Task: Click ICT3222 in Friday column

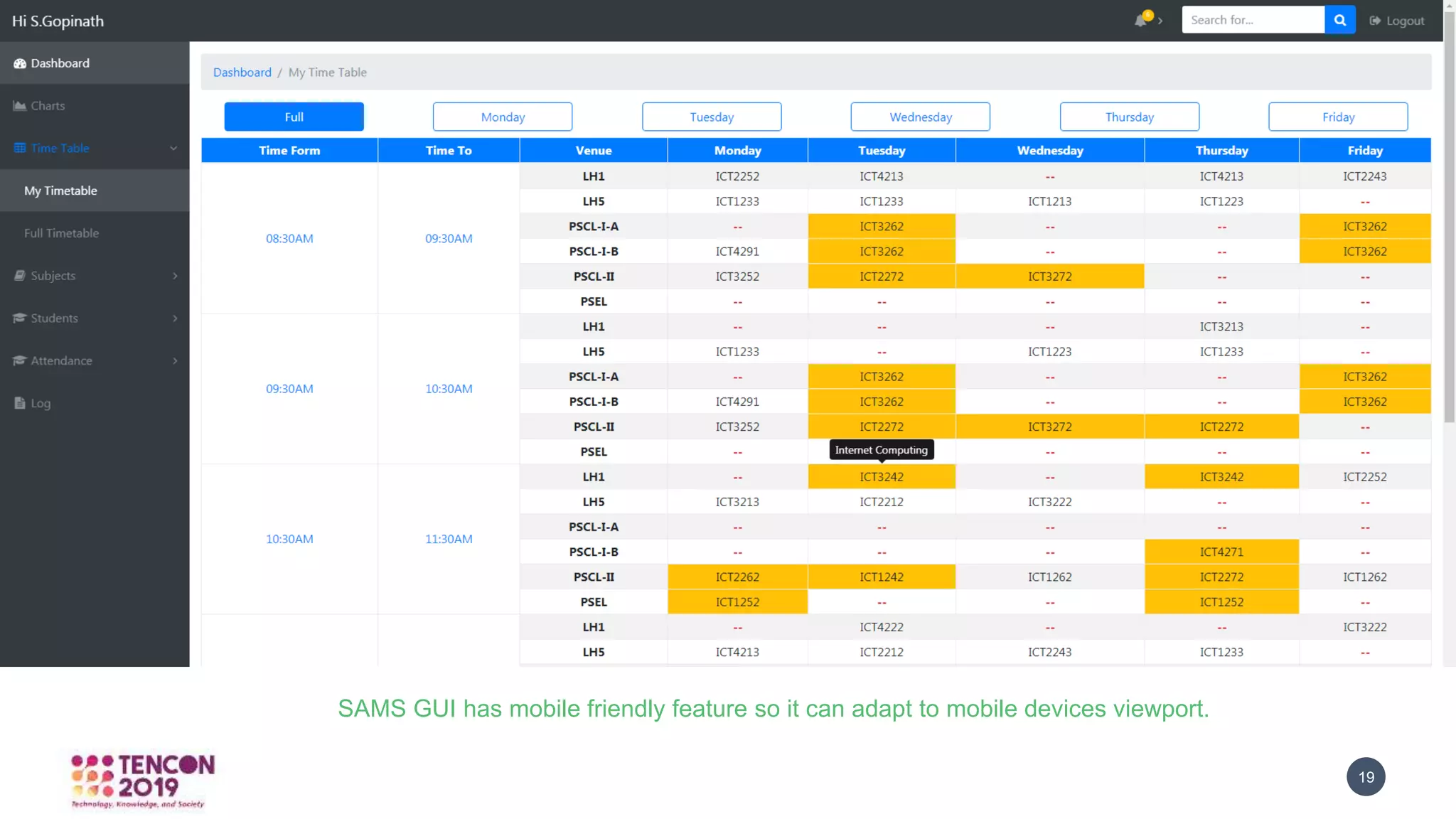Action: (1365, 627)
